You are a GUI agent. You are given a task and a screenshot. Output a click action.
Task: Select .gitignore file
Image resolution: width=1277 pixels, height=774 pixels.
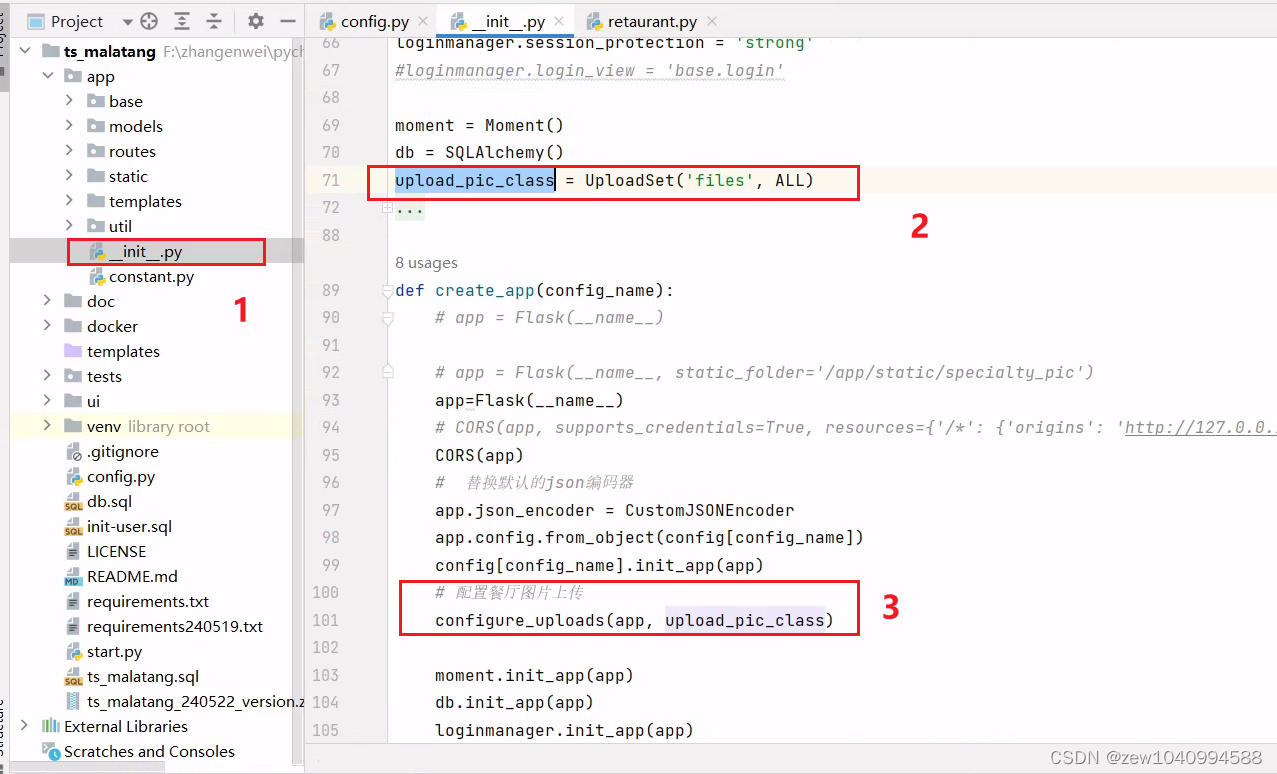122,451
